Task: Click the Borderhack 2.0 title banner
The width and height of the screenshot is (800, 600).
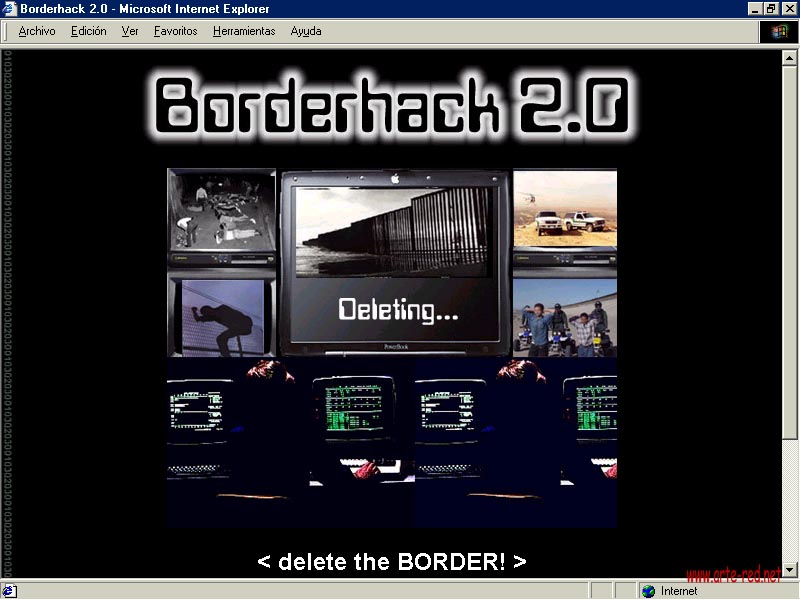Action: click(x=392, y=105)
